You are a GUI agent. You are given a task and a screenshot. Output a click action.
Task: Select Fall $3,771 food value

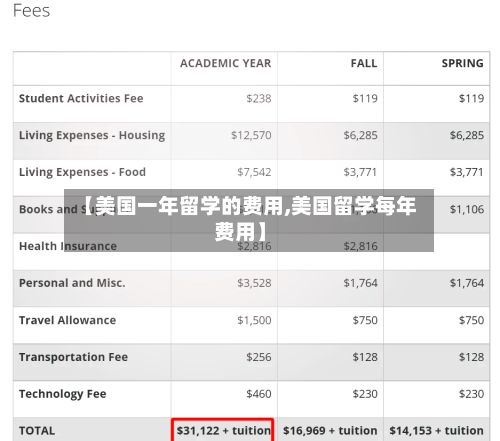(x=361, y=172)
